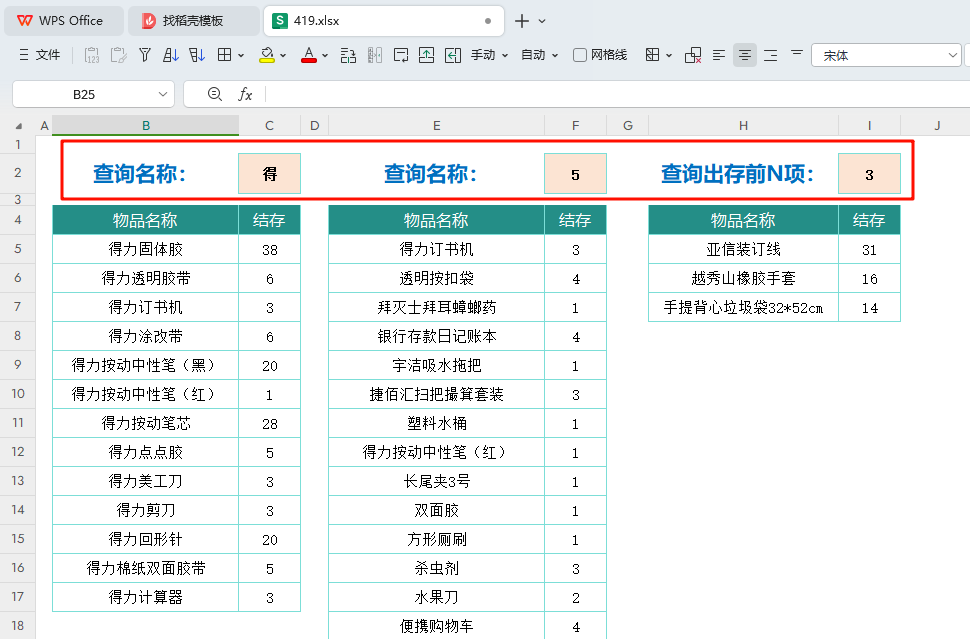Click the fx insert function icon
The height and width of the screenshot is (639, 970).
pos(245,94)
